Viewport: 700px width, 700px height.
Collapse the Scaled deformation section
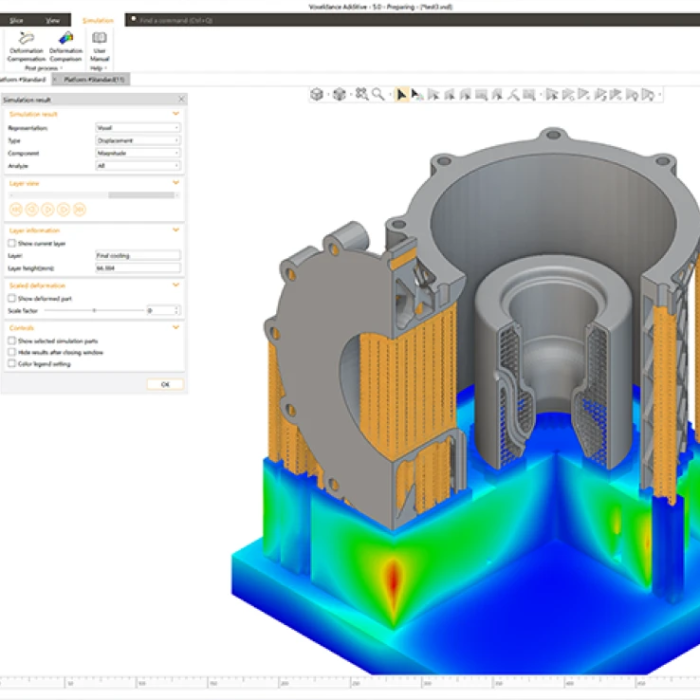pyautogui.click(x=176, y=285)
